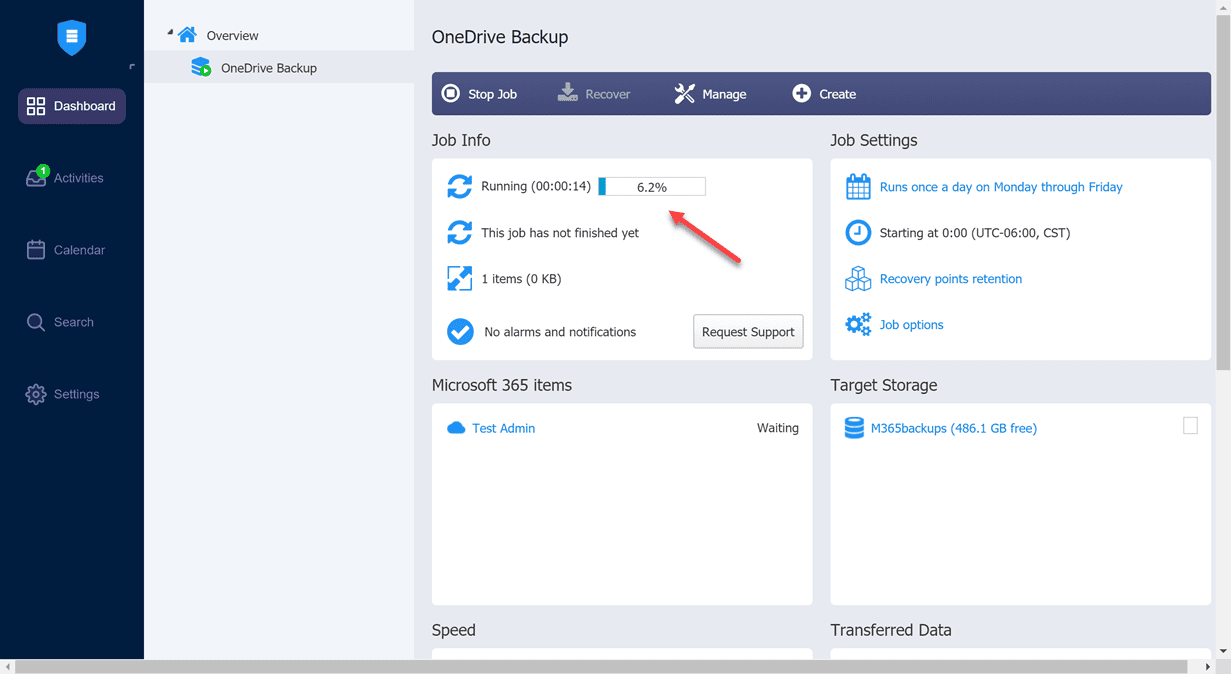Image resolution: width=1231 pixels, height=674 pixels.
Task: Open the Job options link
Action: click(x=911, y=325)
